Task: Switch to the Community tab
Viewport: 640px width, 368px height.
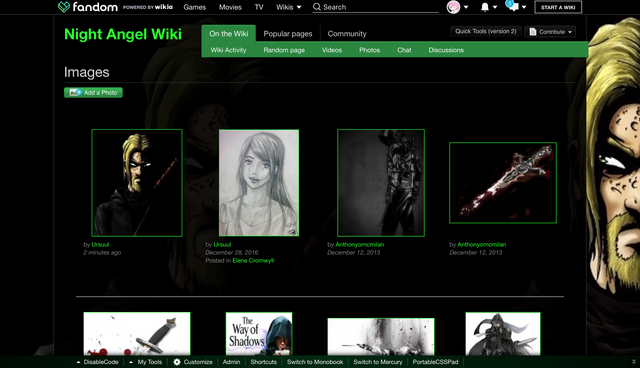Action: click(x=347, y=34)
